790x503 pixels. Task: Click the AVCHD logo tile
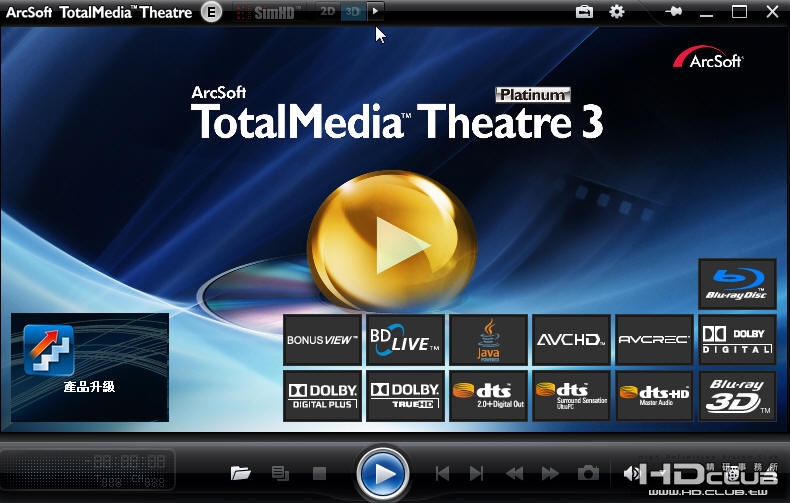tap(571, 340)
